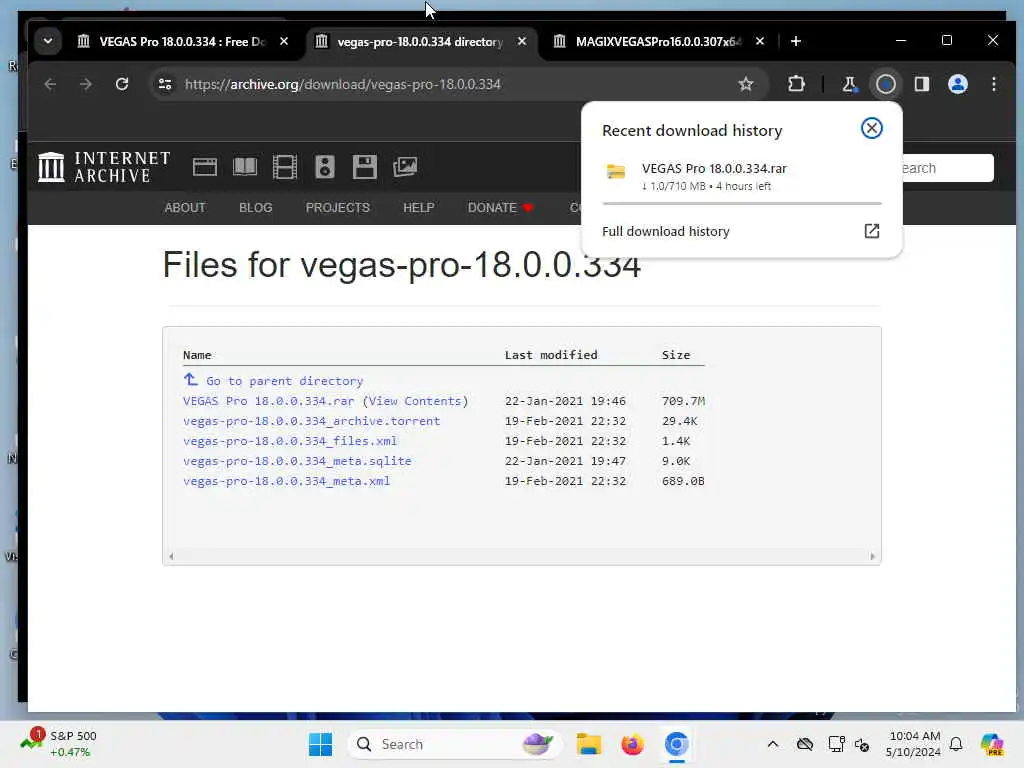Open the Chrome side panel icon

(x=921, y=84)
